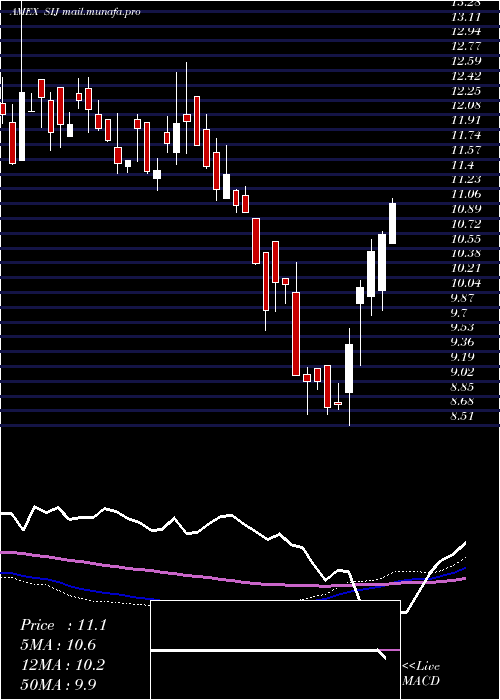Click the 10.72 price axis label
The width and height of the screenshot is (500, 700).
pos(466,224)
